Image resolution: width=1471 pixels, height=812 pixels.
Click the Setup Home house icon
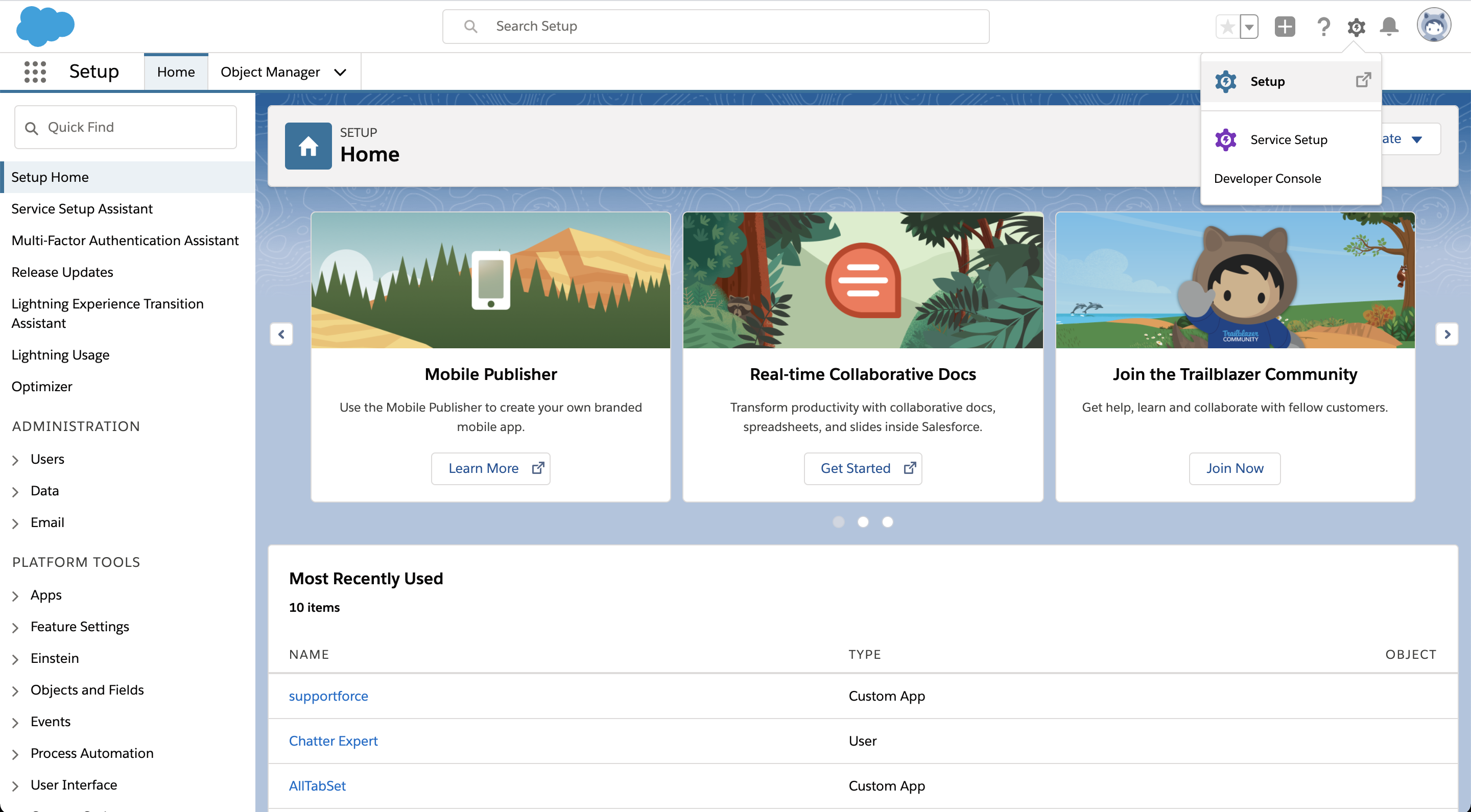[x=309, y=146]
